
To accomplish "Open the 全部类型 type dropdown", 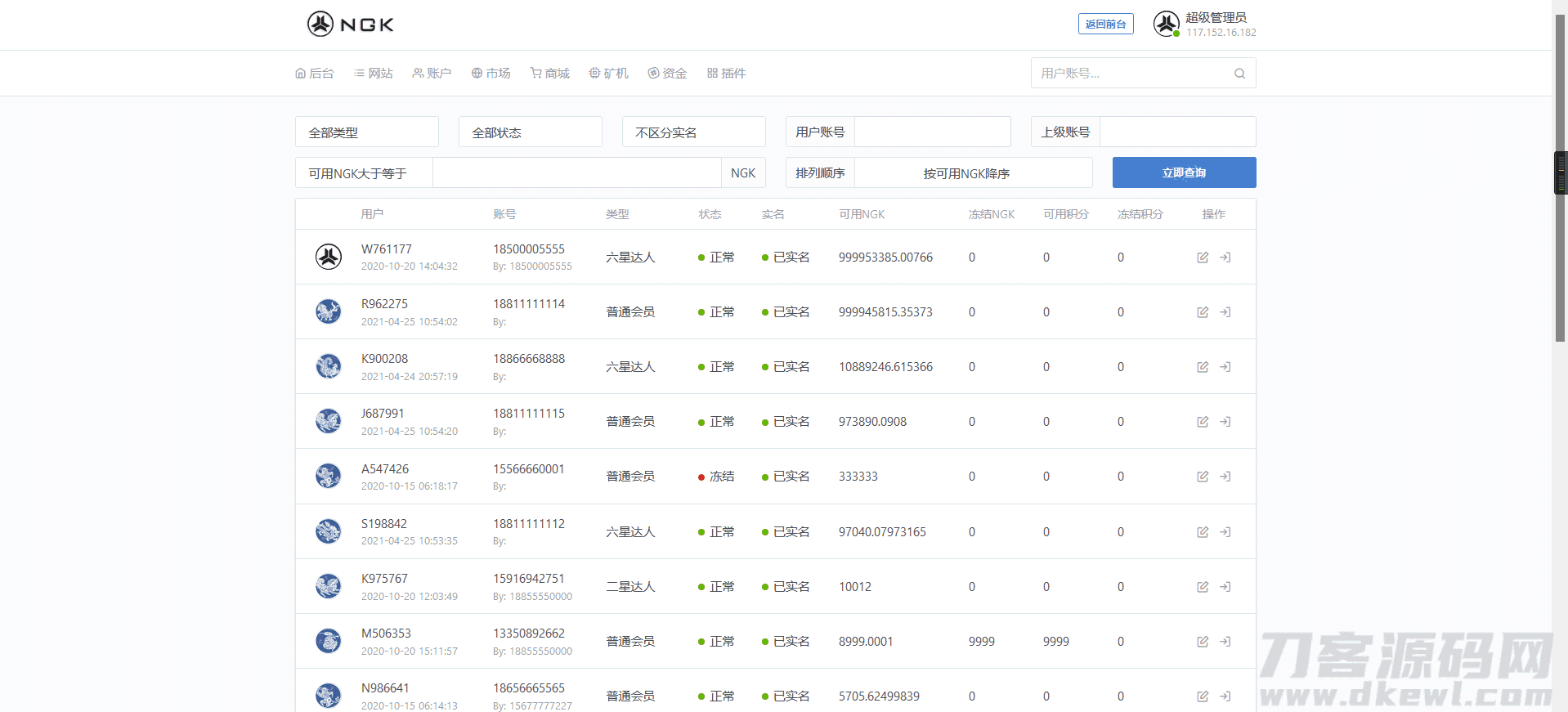I will [x=366, y=132].
